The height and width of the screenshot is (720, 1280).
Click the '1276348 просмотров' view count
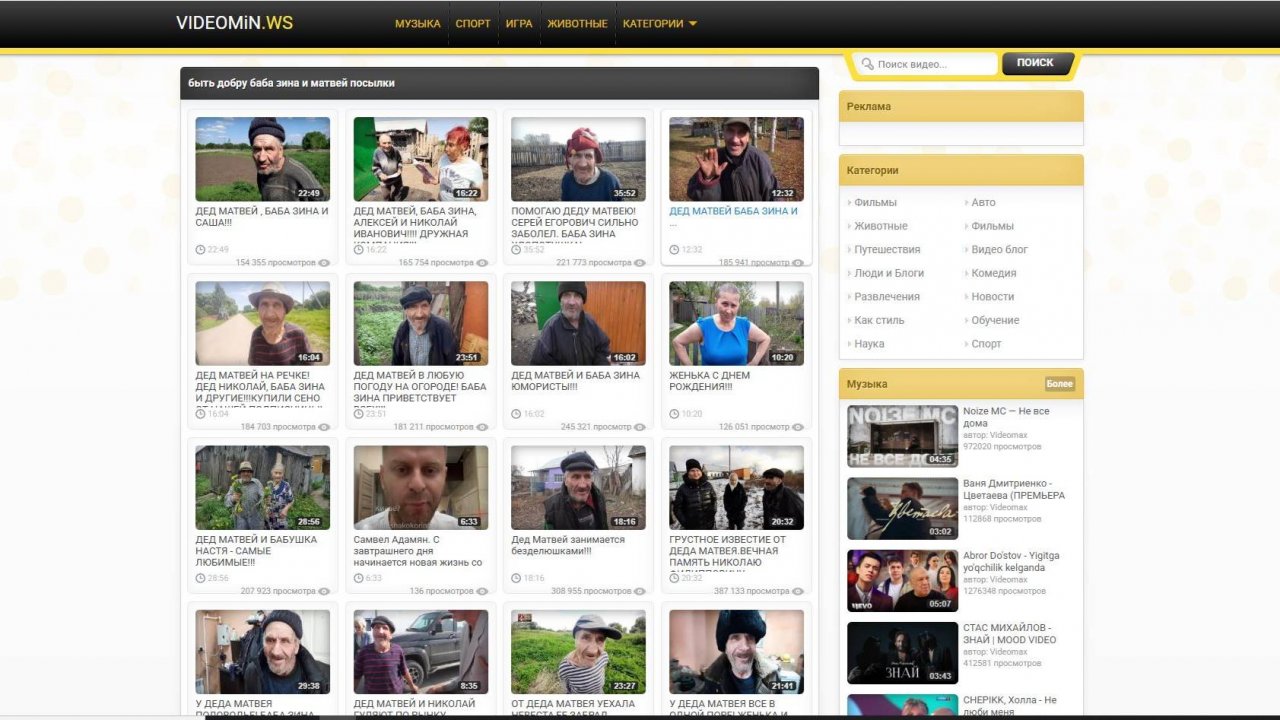(1005, 591)
